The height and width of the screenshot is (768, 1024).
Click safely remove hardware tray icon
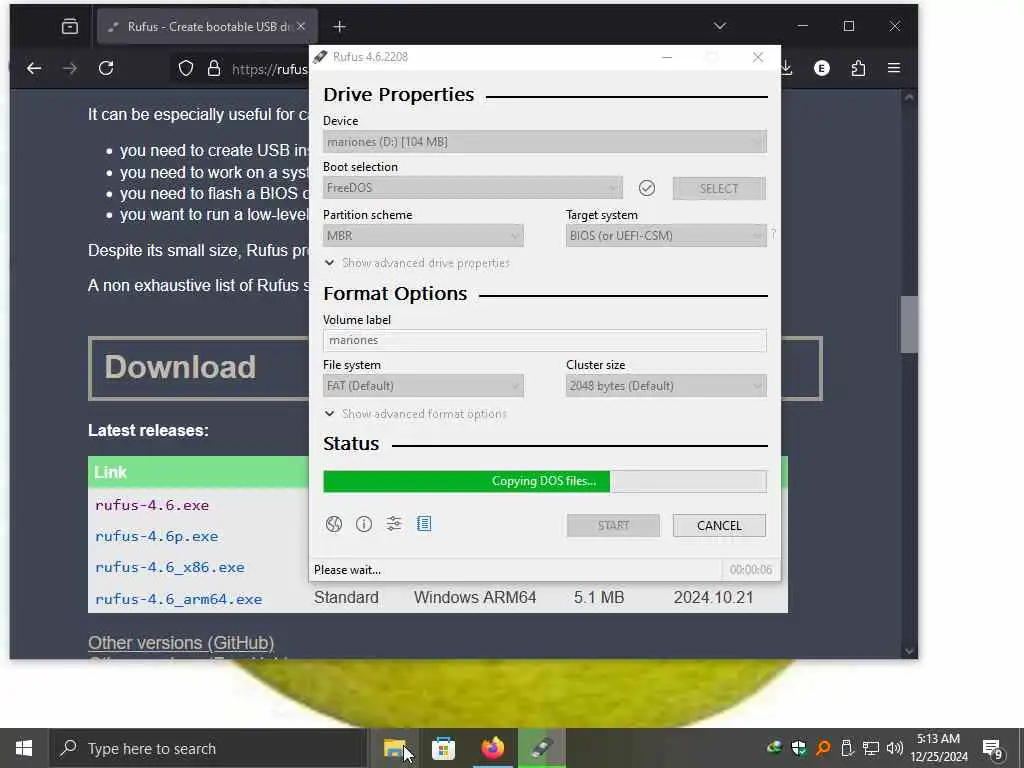[x=847, y=748]
